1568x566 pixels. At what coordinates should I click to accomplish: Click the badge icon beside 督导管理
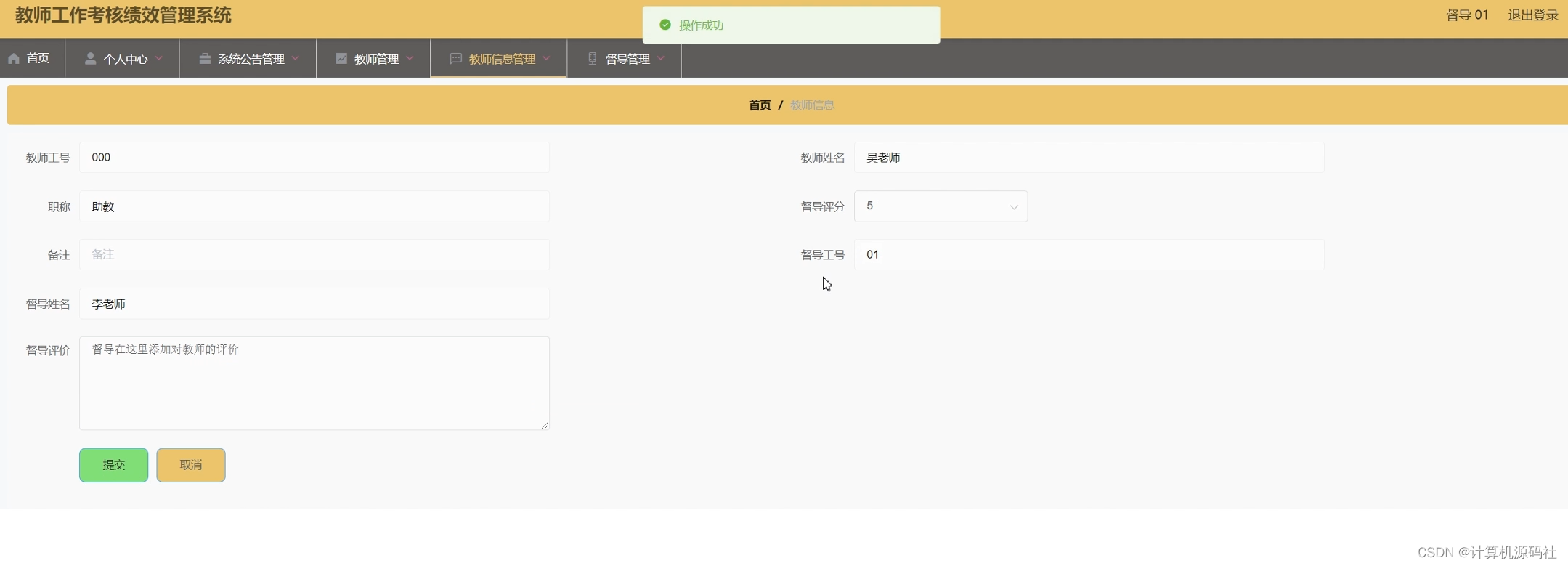point(592,59)
